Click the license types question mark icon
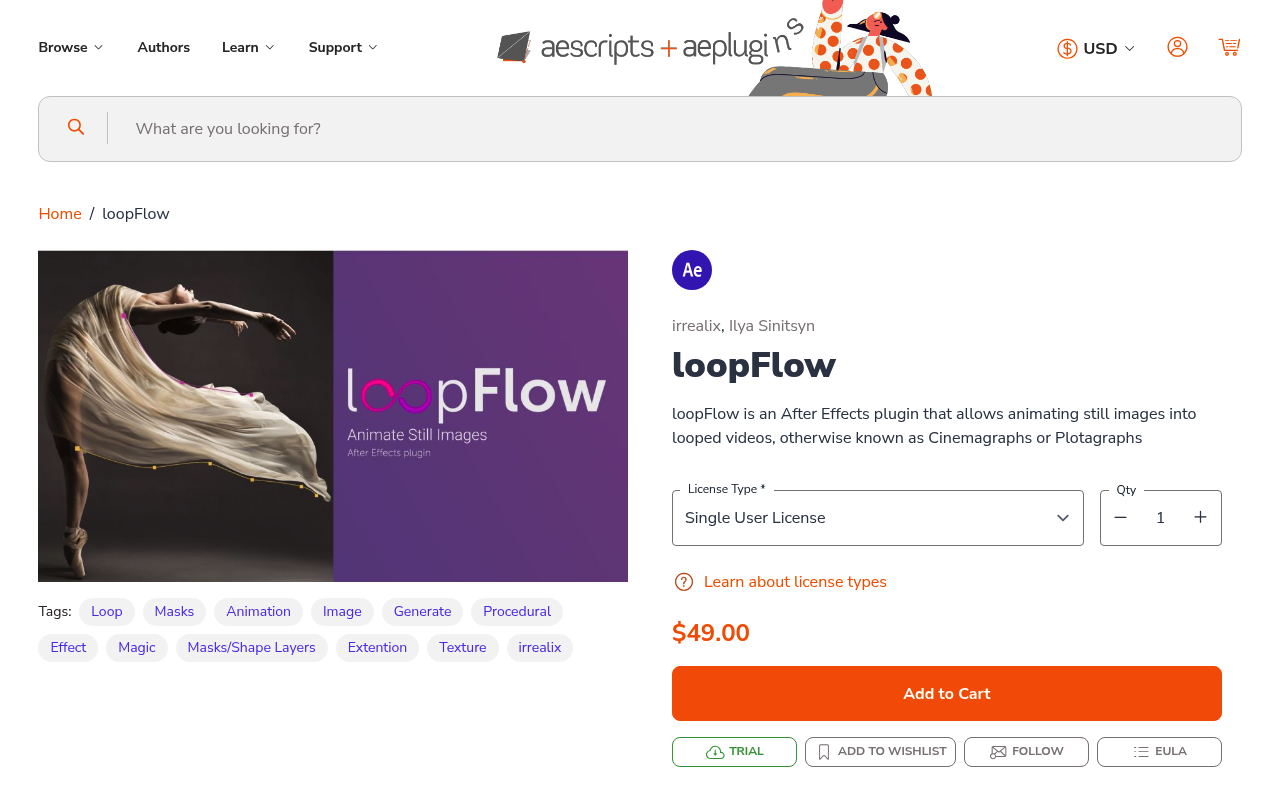The width and height of the screenshot is (1280, 800). pyautogui.click(x=683, y=582)
